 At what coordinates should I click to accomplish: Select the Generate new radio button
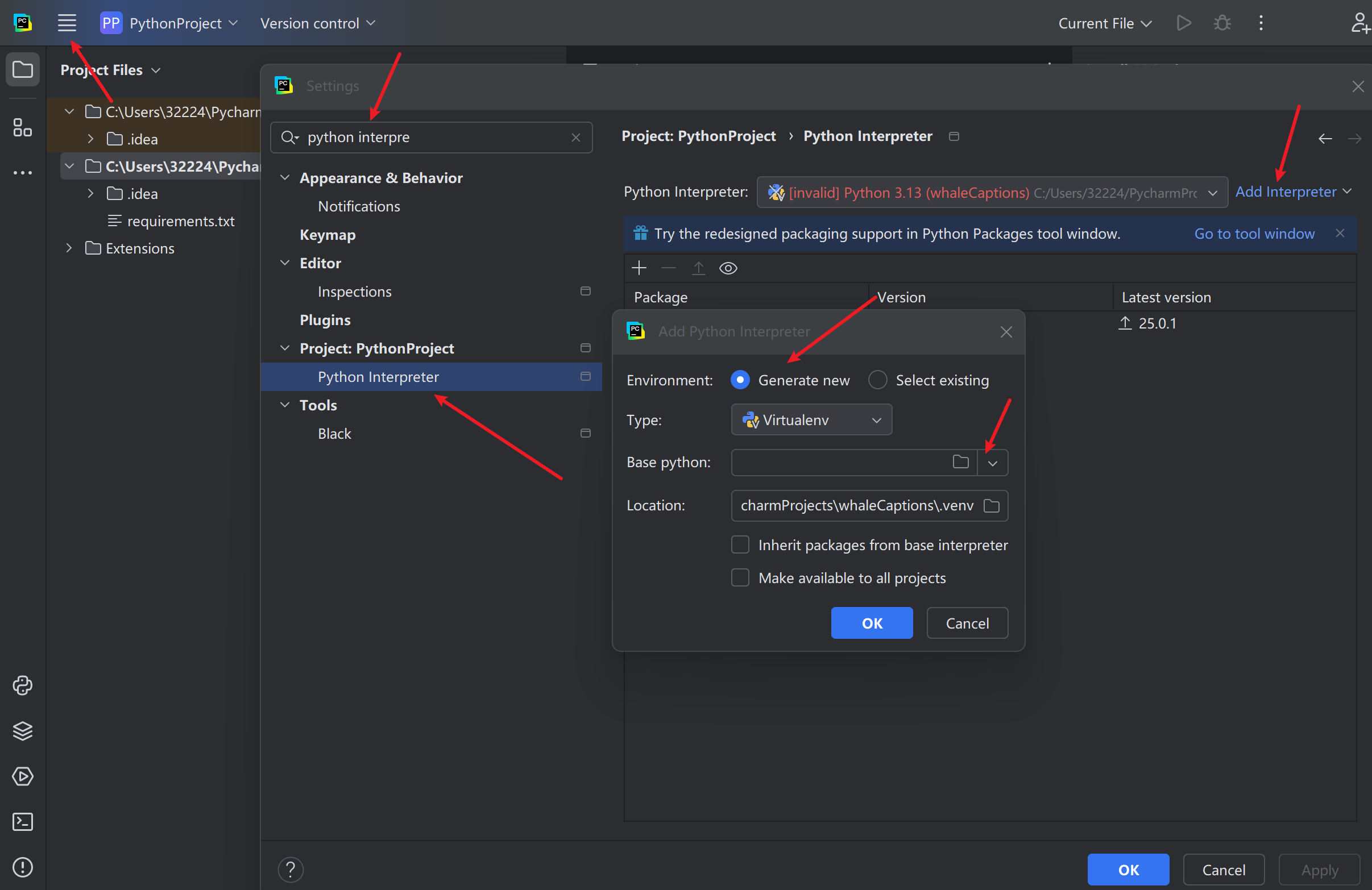tap(740, 380)
